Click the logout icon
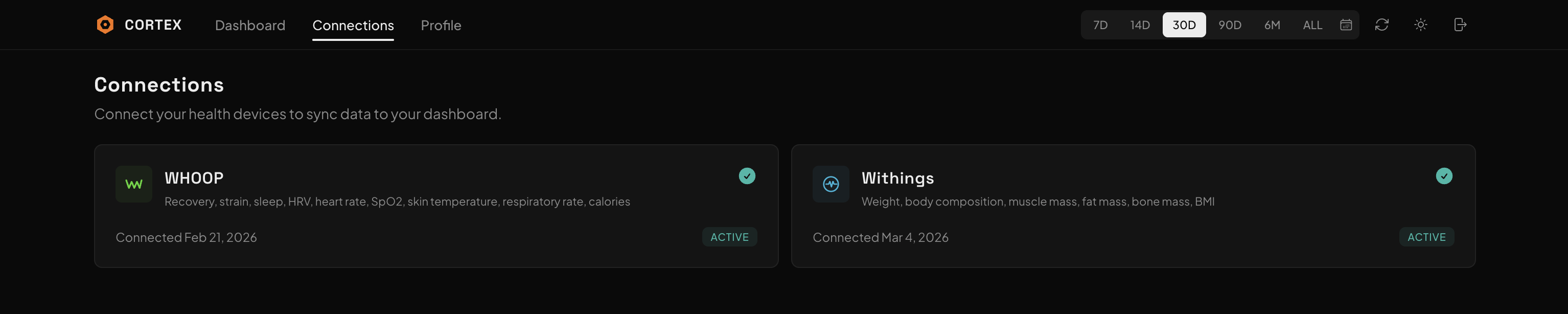The height and width of the screenshot is (314, 1568). pyautogui.click(x=1459, y=25)
